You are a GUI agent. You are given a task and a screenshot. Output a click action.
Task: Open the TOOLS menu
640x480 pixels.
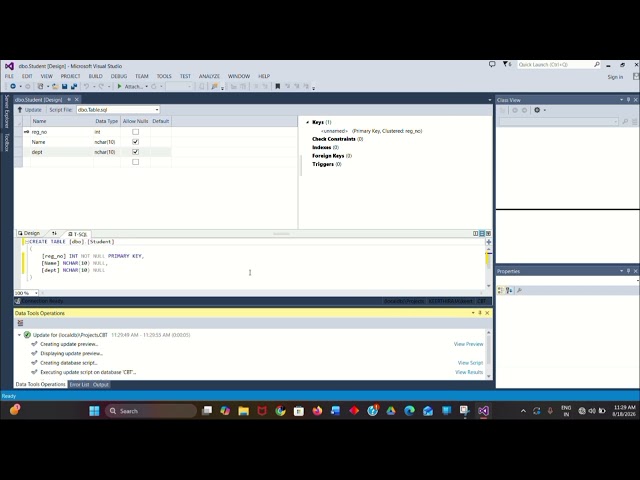coord(164,76)
